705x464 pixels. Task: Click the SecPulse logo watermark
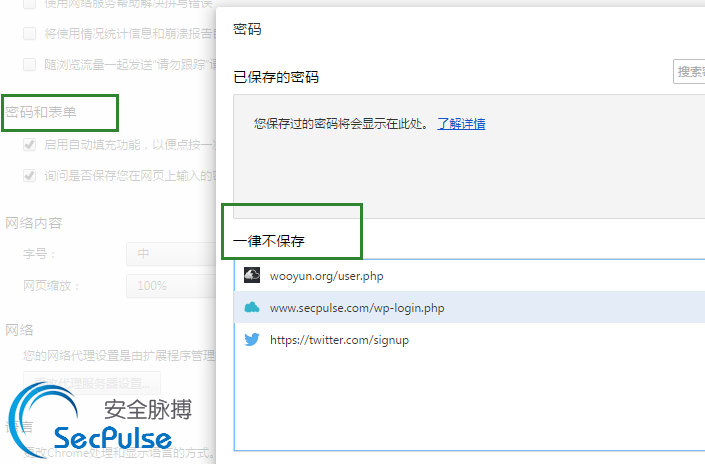coord(101,421)
